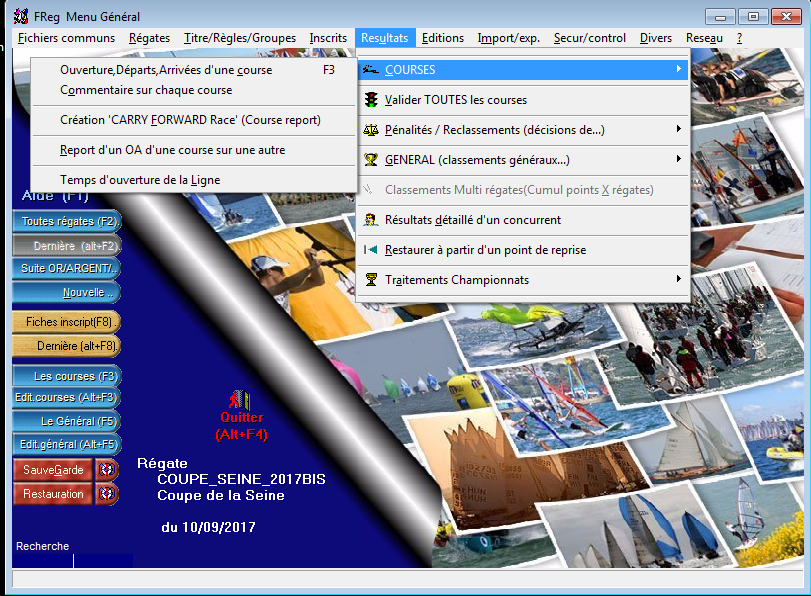This screenshot has width=811, height=596.
Task: Choose Commentaire sur chaque course
Action: pyautogui.click(x=194, y=90)
